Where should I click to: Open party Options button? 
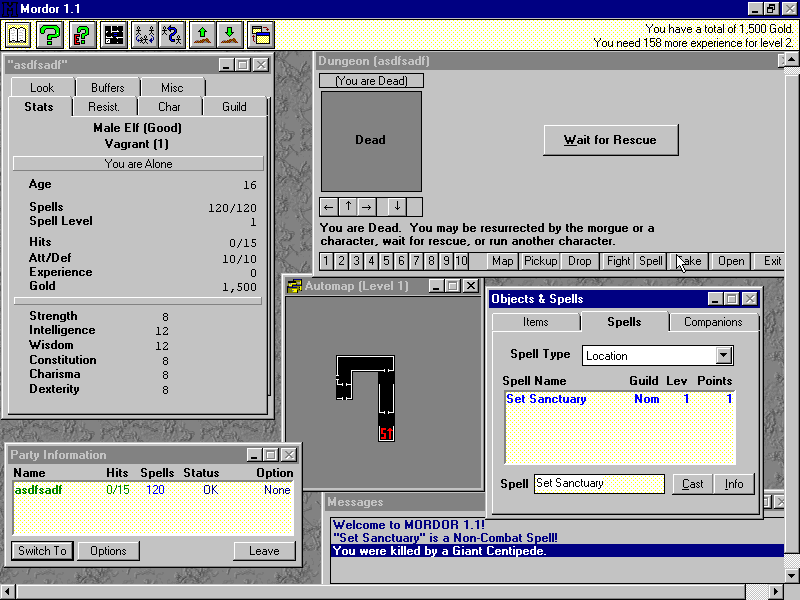click(108, 551)
